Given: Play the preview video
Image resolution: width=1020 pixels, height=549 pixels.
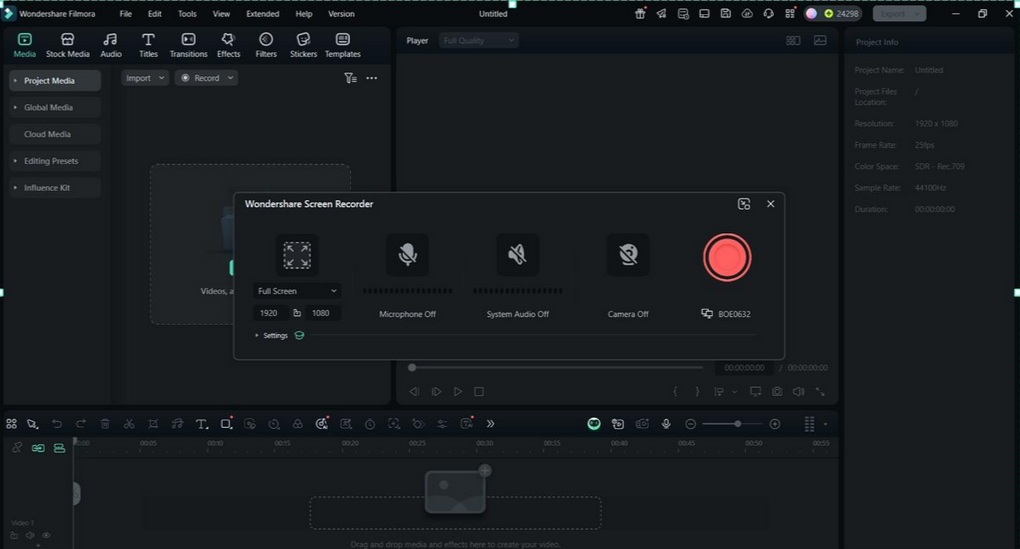Looking at the screenshot, I should tap(458, 392).
